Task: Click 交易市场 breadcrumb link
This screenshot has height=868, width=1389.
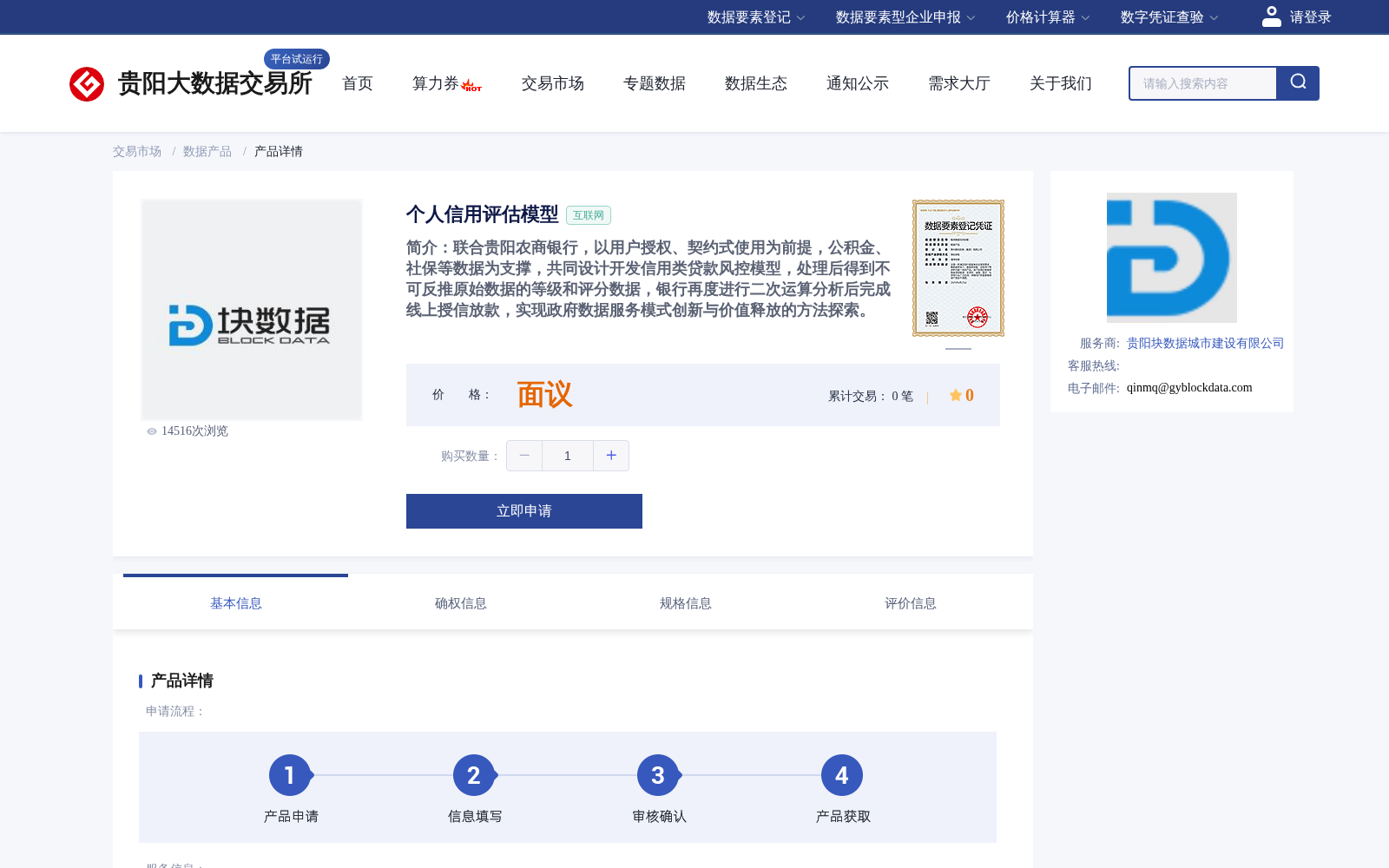Action: point(137,152)
